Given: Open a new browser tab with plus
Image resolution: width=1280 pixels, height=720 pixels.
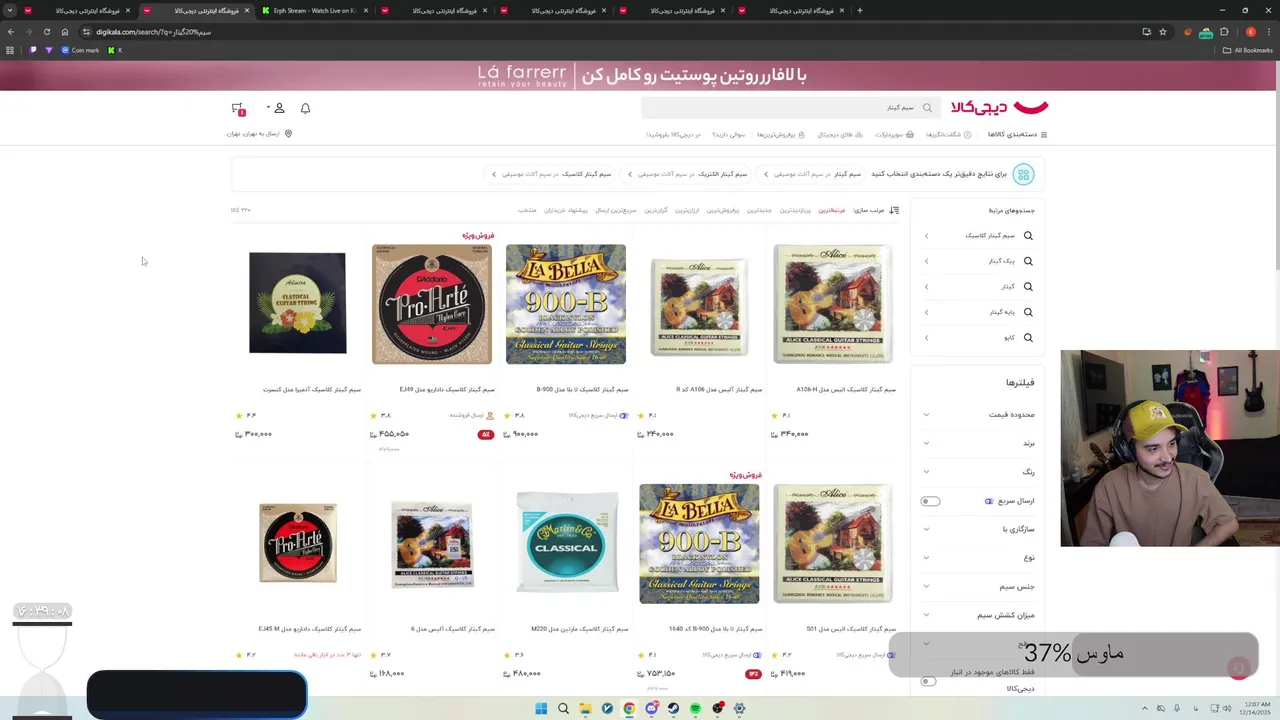Looking at the screenshot, I should (860, 11).
